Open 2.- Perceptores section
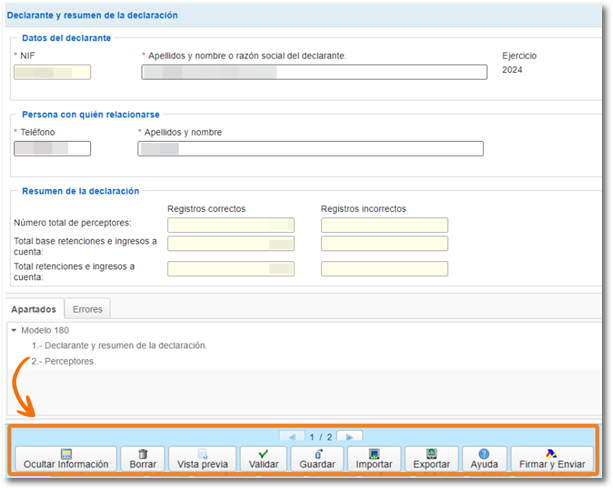Image resolution: width=613 pixels, height=489 pixels. point(64,361)
